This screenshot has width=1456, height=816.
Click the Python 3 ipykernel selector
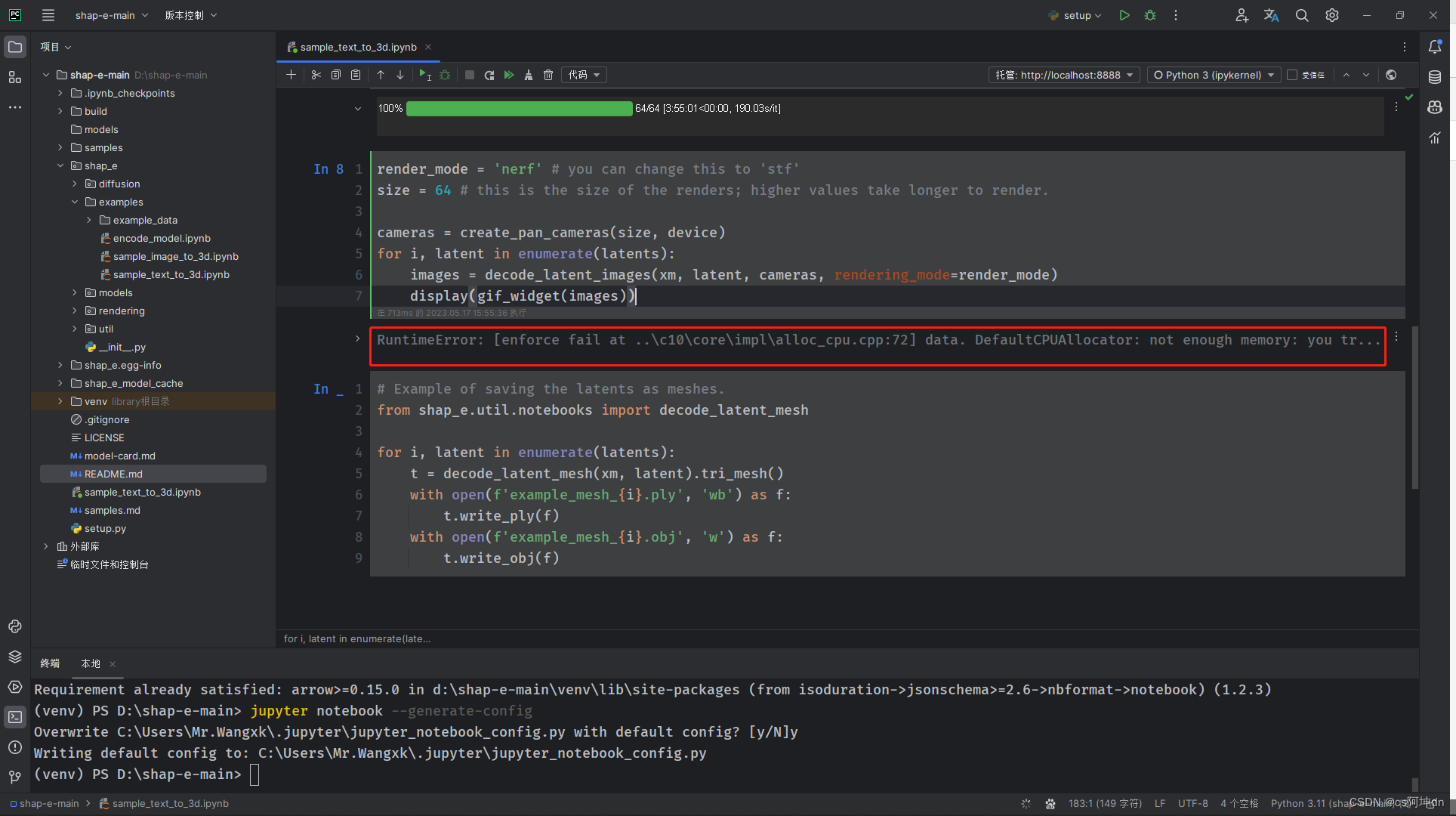[x=1213, y=74]
